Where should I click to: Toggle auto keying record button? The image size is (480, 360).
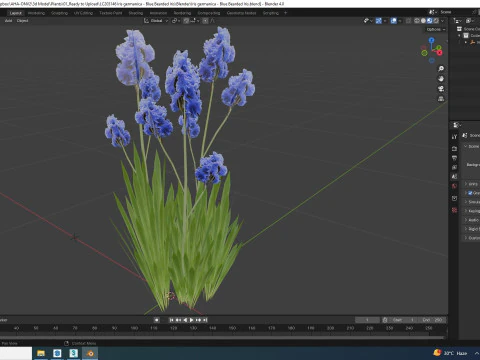click(156, 320)
